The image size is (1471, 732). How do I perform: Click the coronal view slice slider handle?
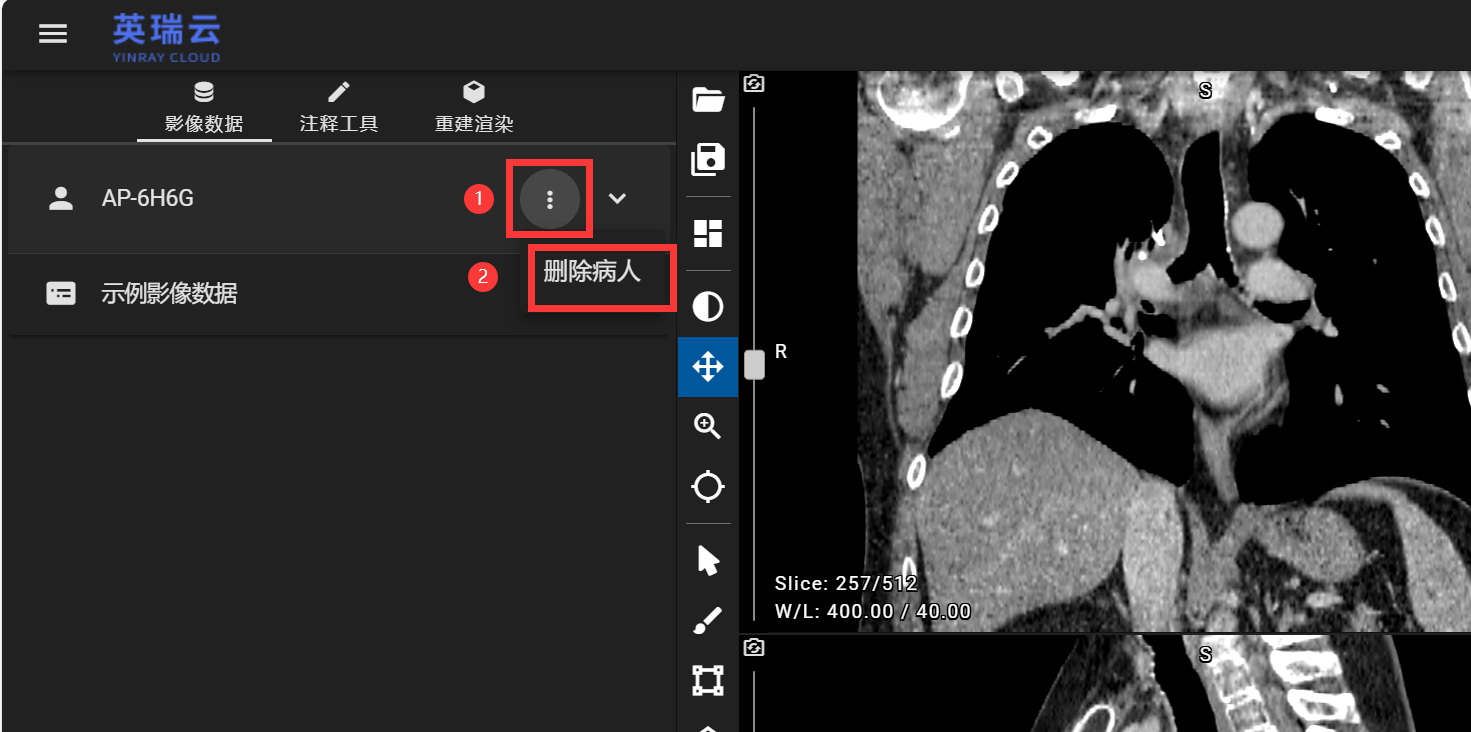[755, 365]
